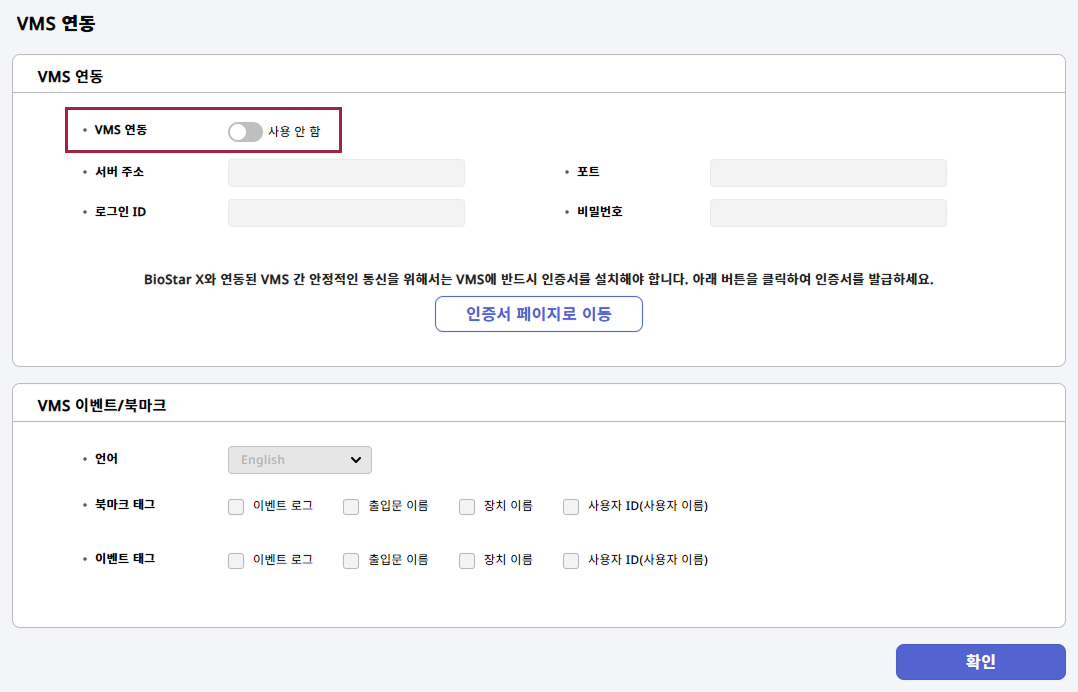The image size is (1078, 692).
Task: Click the 서버 주소 input field
Action: click(x=346, y=173)
